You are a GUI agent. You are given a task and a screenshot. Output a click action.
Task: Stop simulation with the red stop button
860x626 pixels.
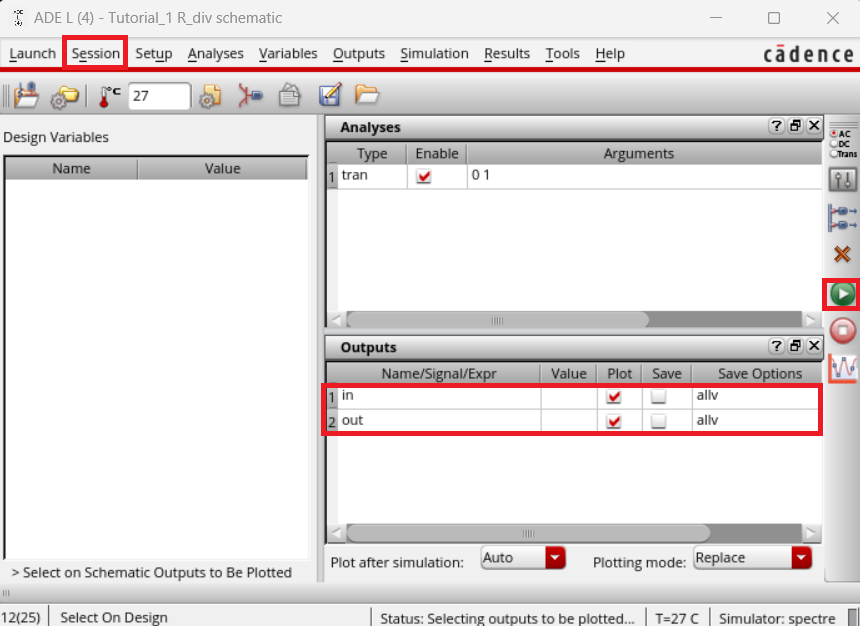(843, 331)
